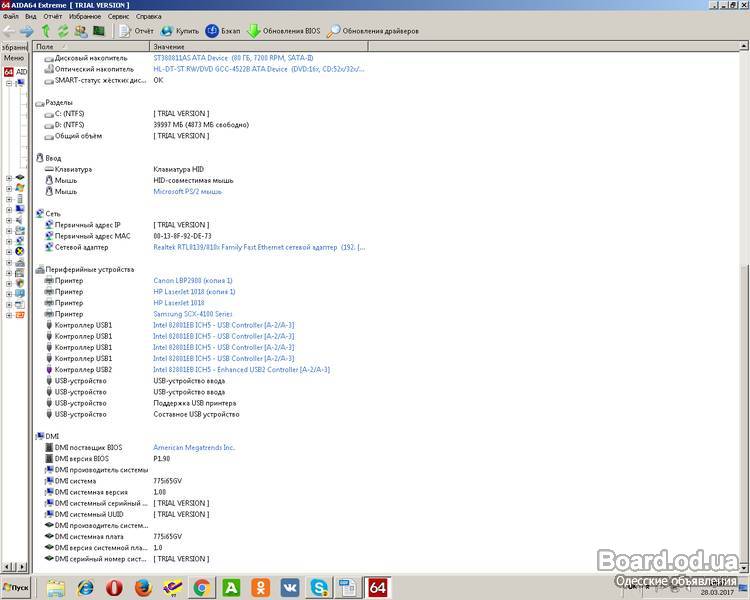Open the Сервис menu

118,16
